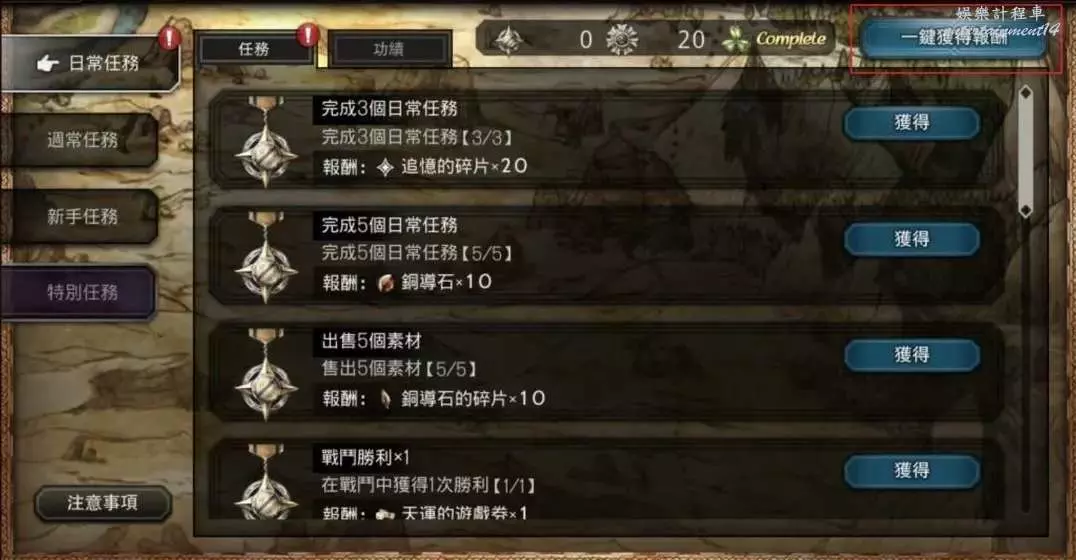Open the 新手任務 category
The height and width of the screenshot is (560, 1076).
click(x=80, y=216)
